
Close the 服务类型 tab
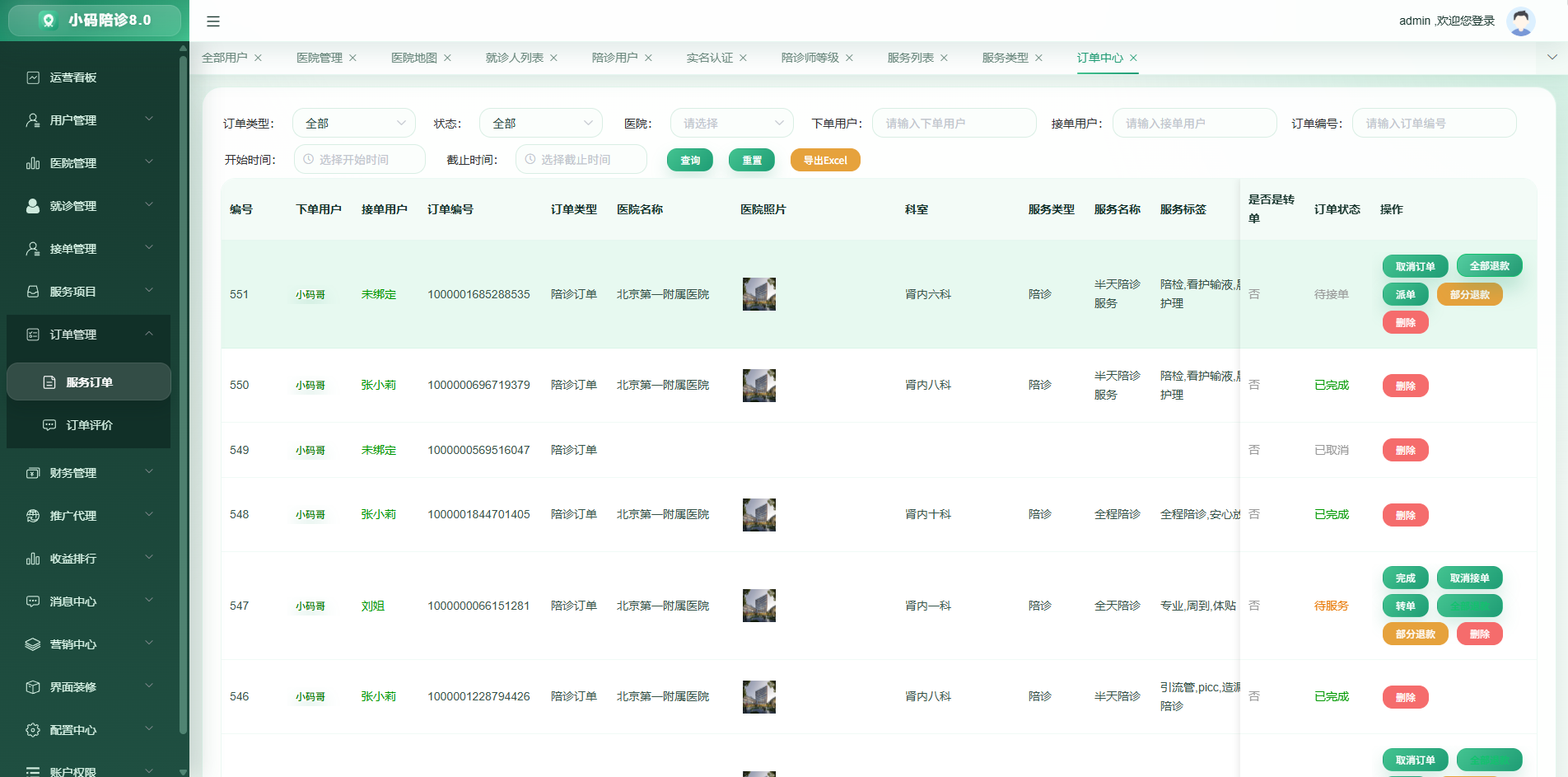(1038, 58)
